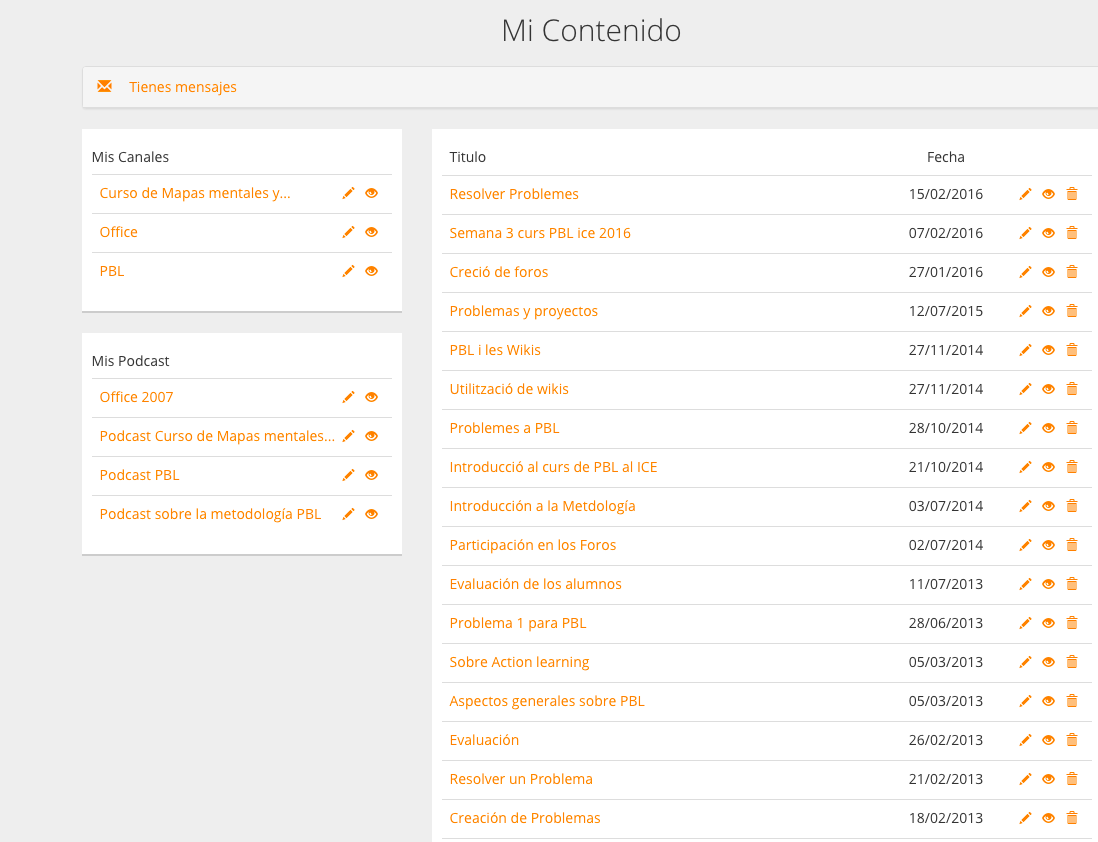The height and width of the screenshot is (842, 1098).
Task: View Podcast sobre la metodología PBL
Action: [372, 515]
